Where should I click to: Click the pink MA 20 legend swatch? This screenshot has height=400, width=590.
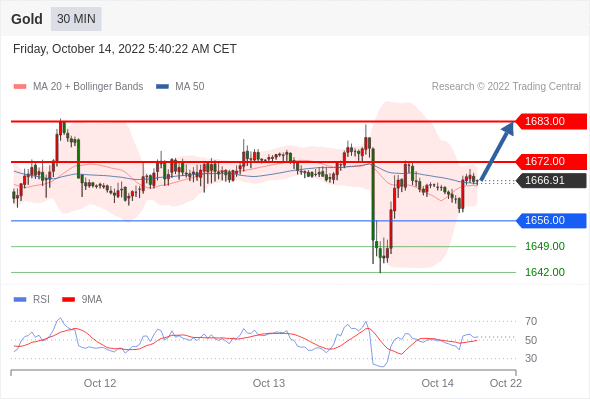click(x=20, y=87)
